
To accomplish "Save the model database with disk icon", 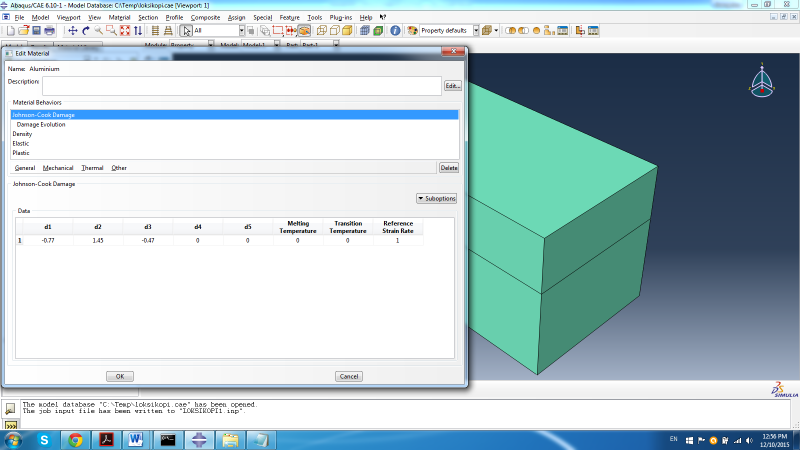I will coord(36,31).
